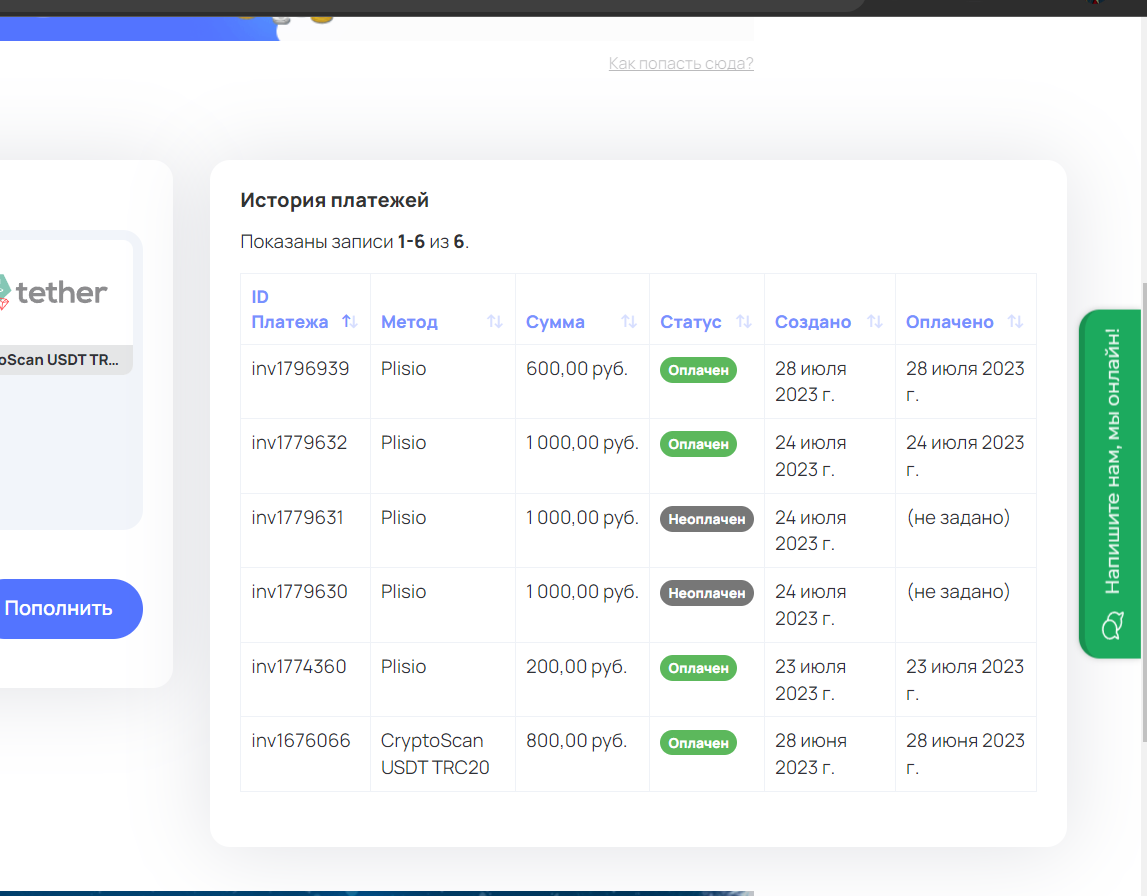Click Оплачен badge for inv1796939
The height and width of the screenshot is (896, 1147).
(698, 370)
